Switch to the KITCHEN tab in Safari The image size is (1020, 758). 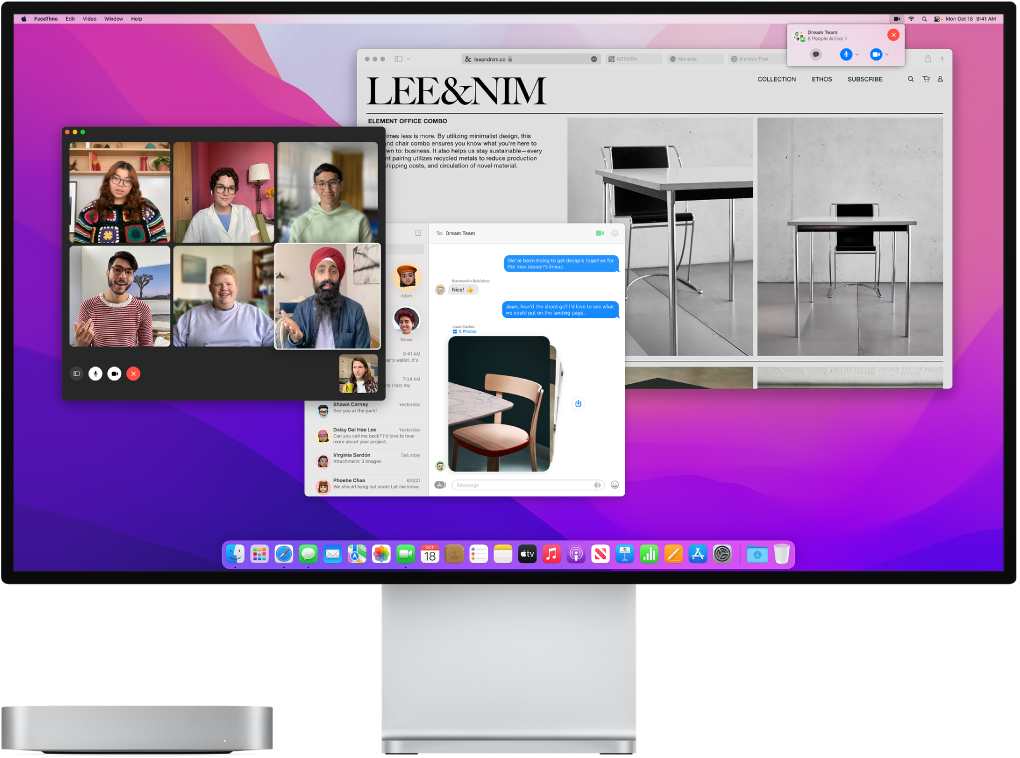[633, 58]
